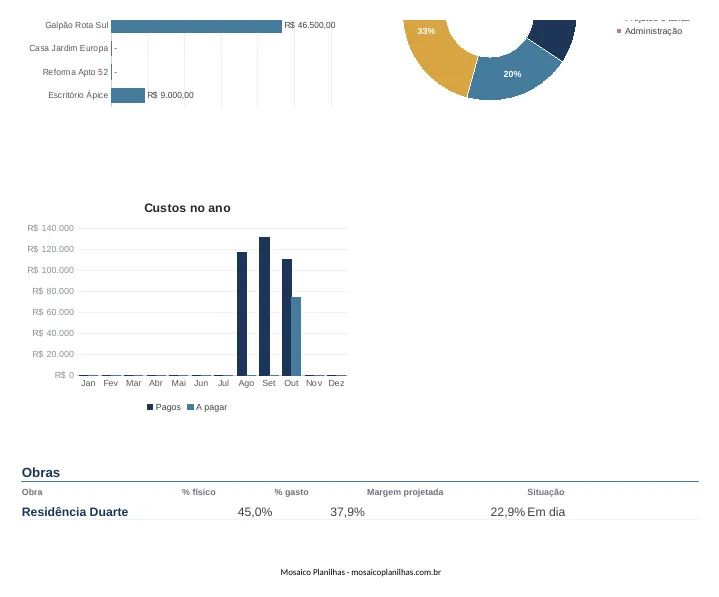Click the R$ 60.000 axis label

[x=53, y=312]
